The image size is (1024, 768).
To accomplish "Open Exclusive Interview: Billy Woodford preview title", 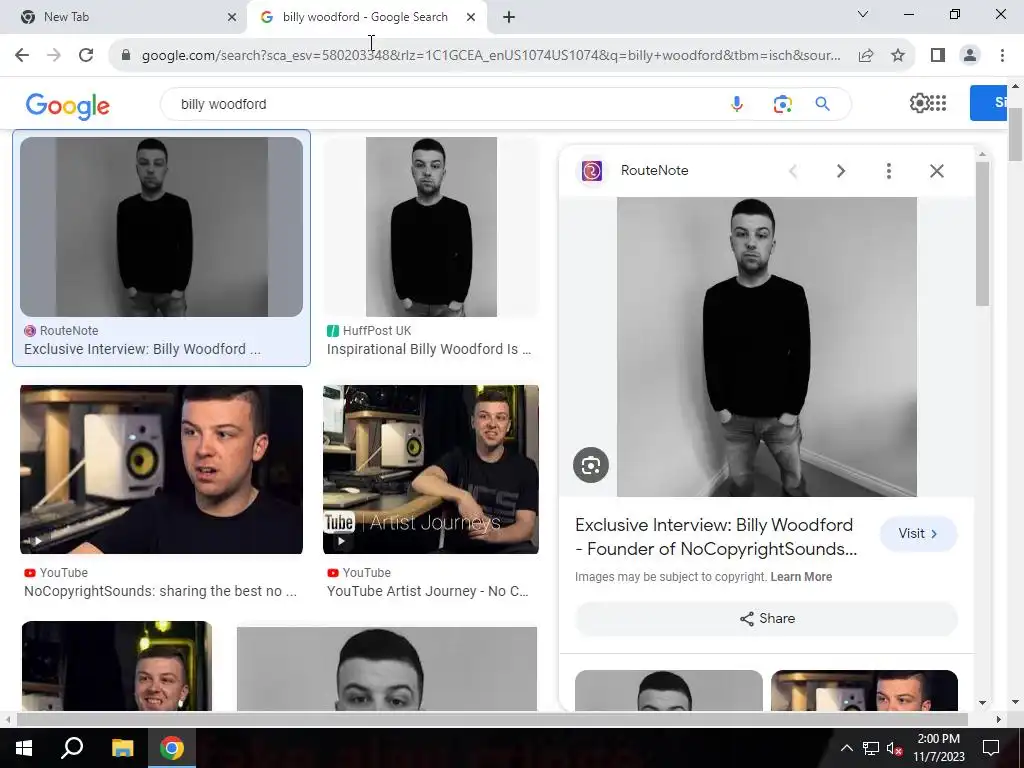I will [716, 537].
